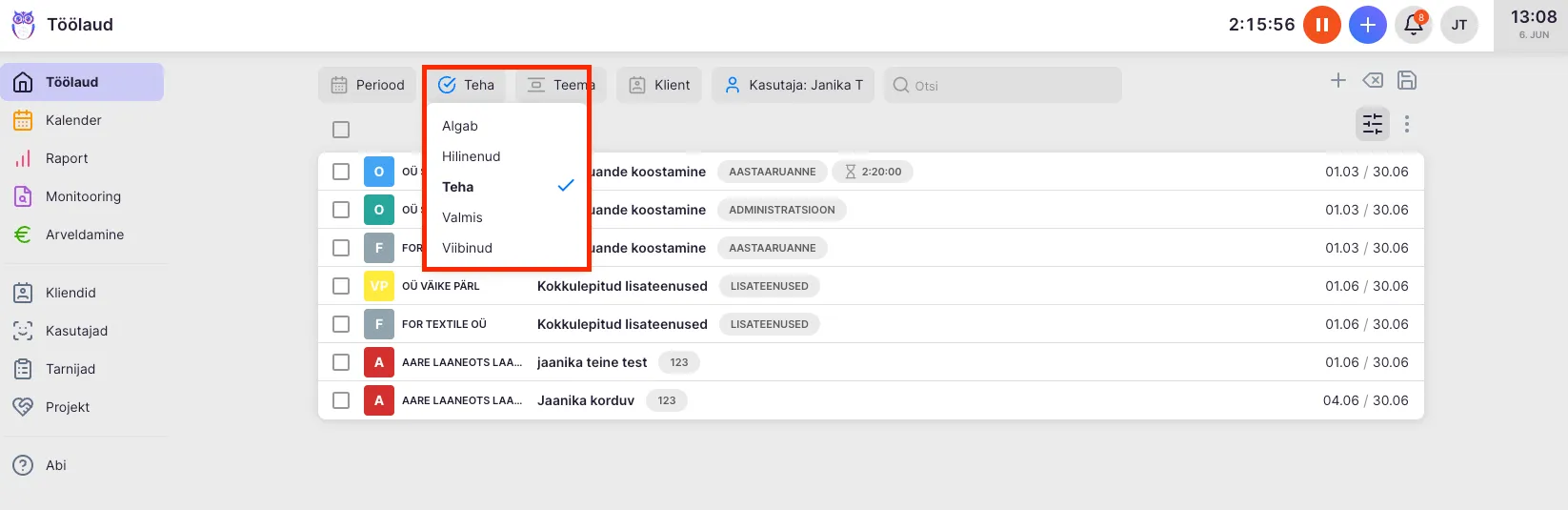Open the JT user avatar menu
The height and width of the screenshot is (510, 1568).
click(1458, 25)
